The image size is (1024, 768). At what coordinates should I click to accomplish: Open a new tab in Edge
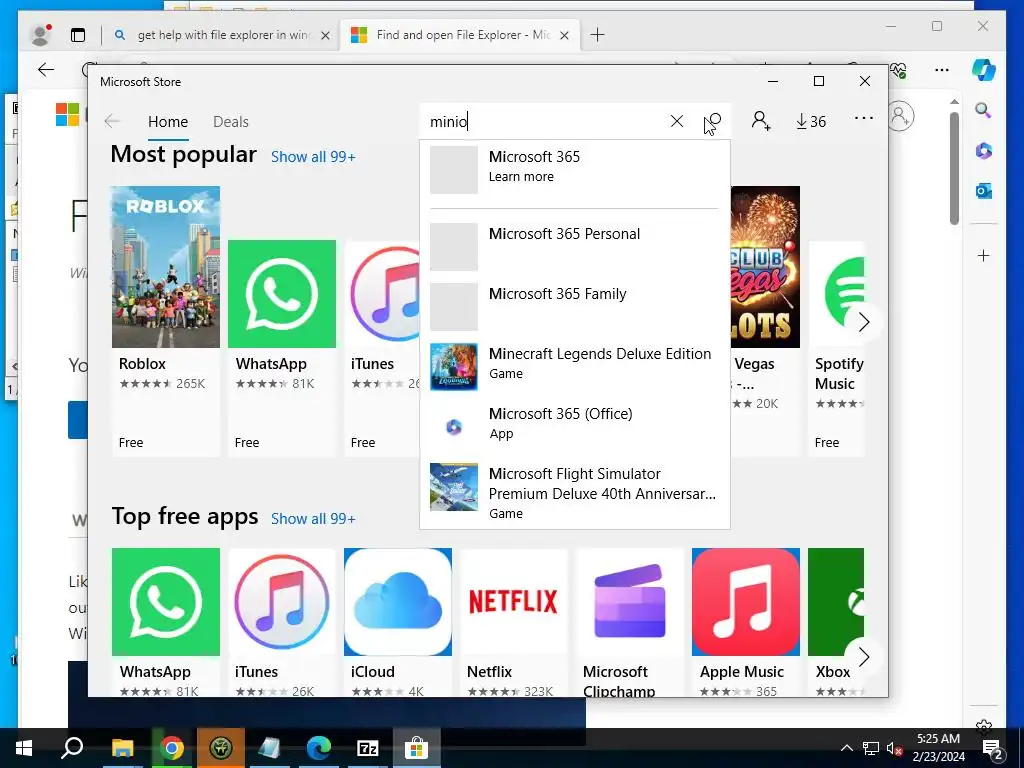[x=597, y=35]
